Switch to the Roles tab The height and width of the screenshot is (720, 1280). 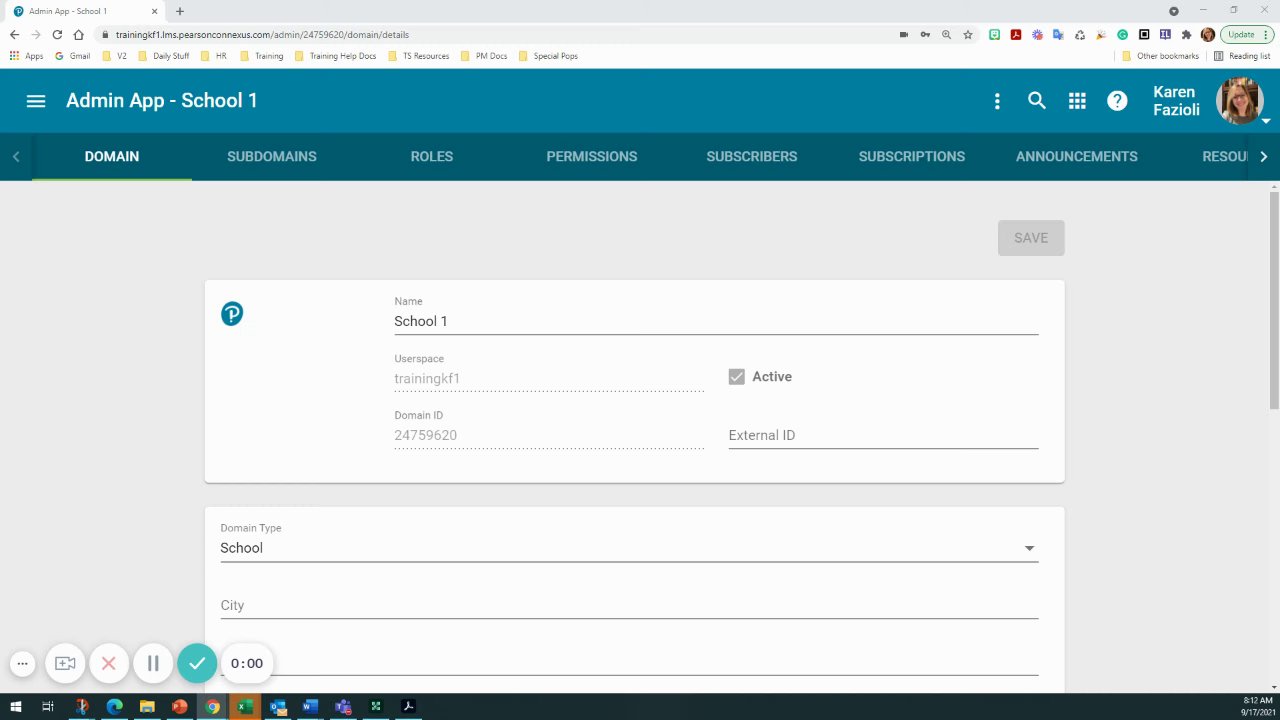click(x=432, y=157)
